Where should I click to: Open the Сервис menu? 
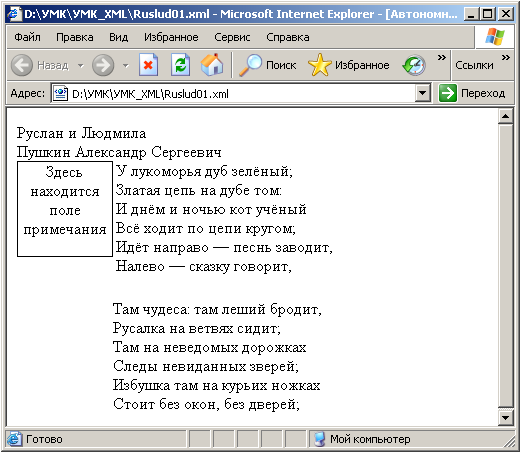tap(232, 37)
